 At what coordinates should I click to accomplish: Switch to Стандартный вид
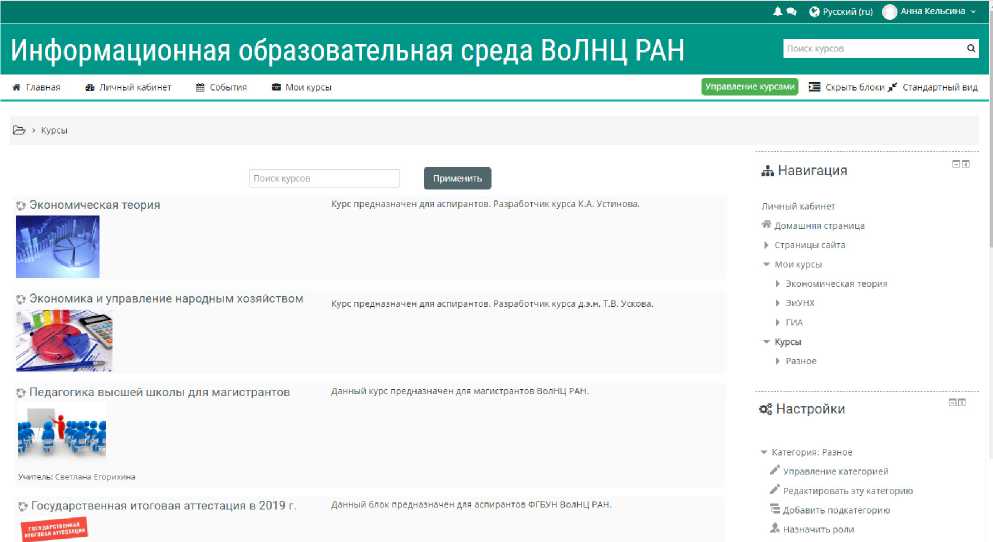pos(933,87)
